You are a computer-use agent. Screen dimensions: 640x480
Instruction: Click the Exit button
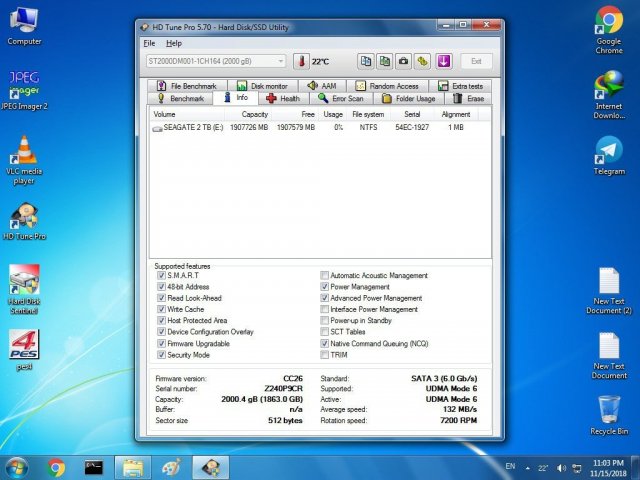coord(477,61)
